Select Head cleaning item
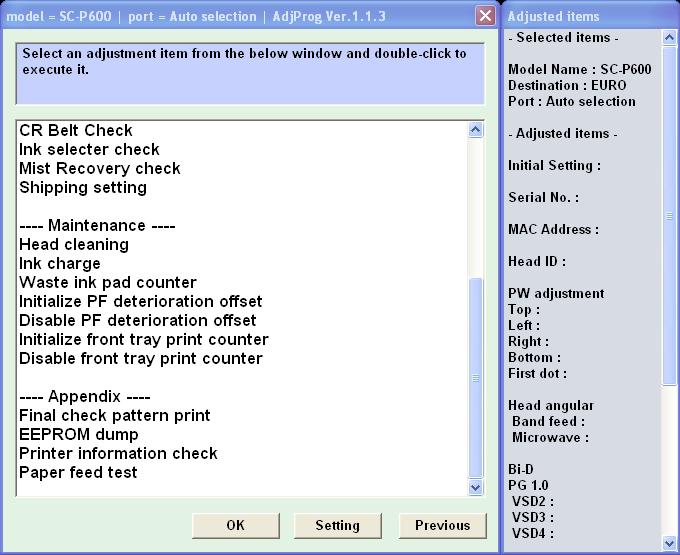 (x=74, y=245)
